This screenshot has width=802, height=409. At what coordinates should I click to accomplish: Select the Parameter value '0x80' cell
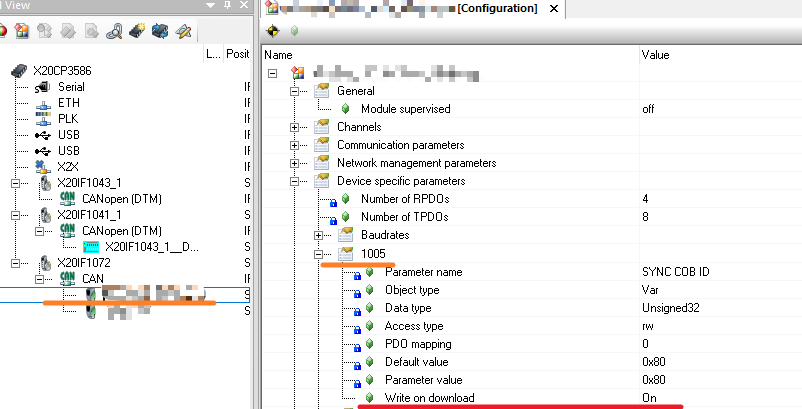[x=654, y=379]
